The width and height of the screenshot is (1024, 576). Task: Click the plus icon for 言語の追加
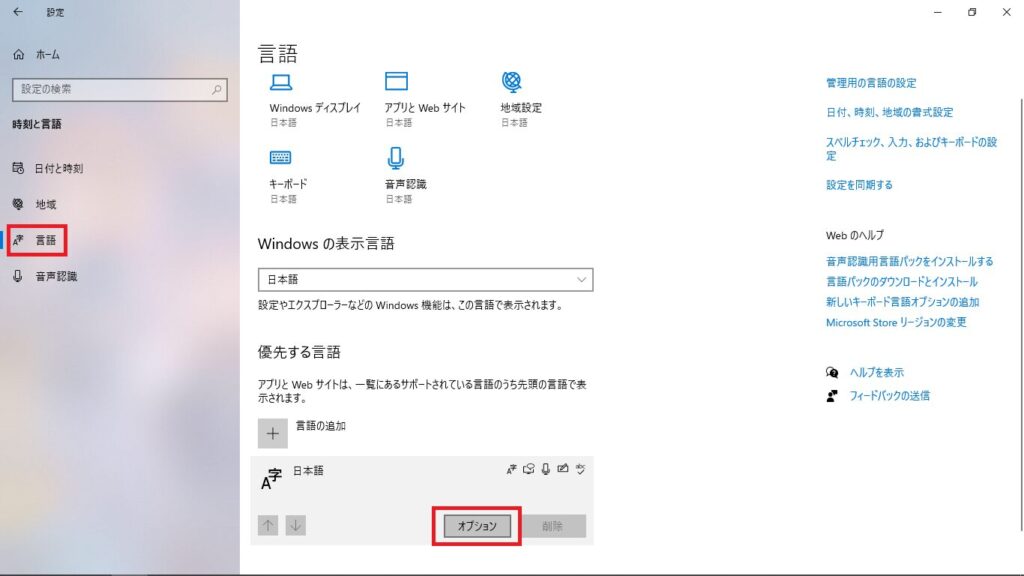[x=272, y=434]
